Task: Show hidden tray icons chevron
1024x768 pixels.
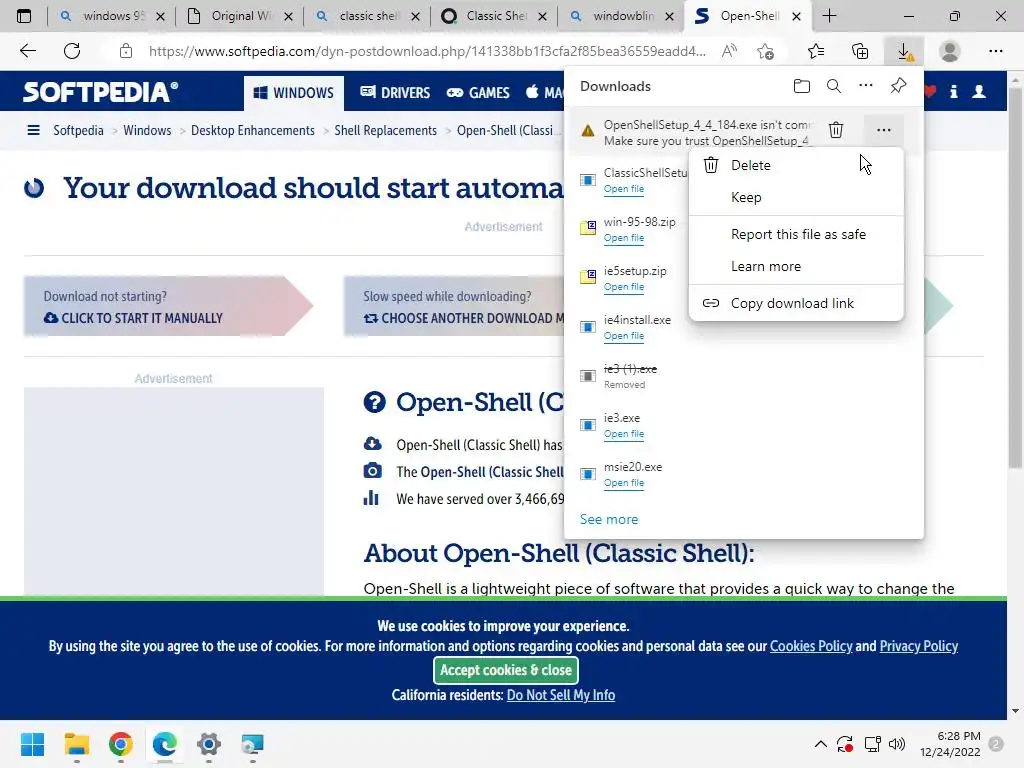Action: (x=821, y=744)
